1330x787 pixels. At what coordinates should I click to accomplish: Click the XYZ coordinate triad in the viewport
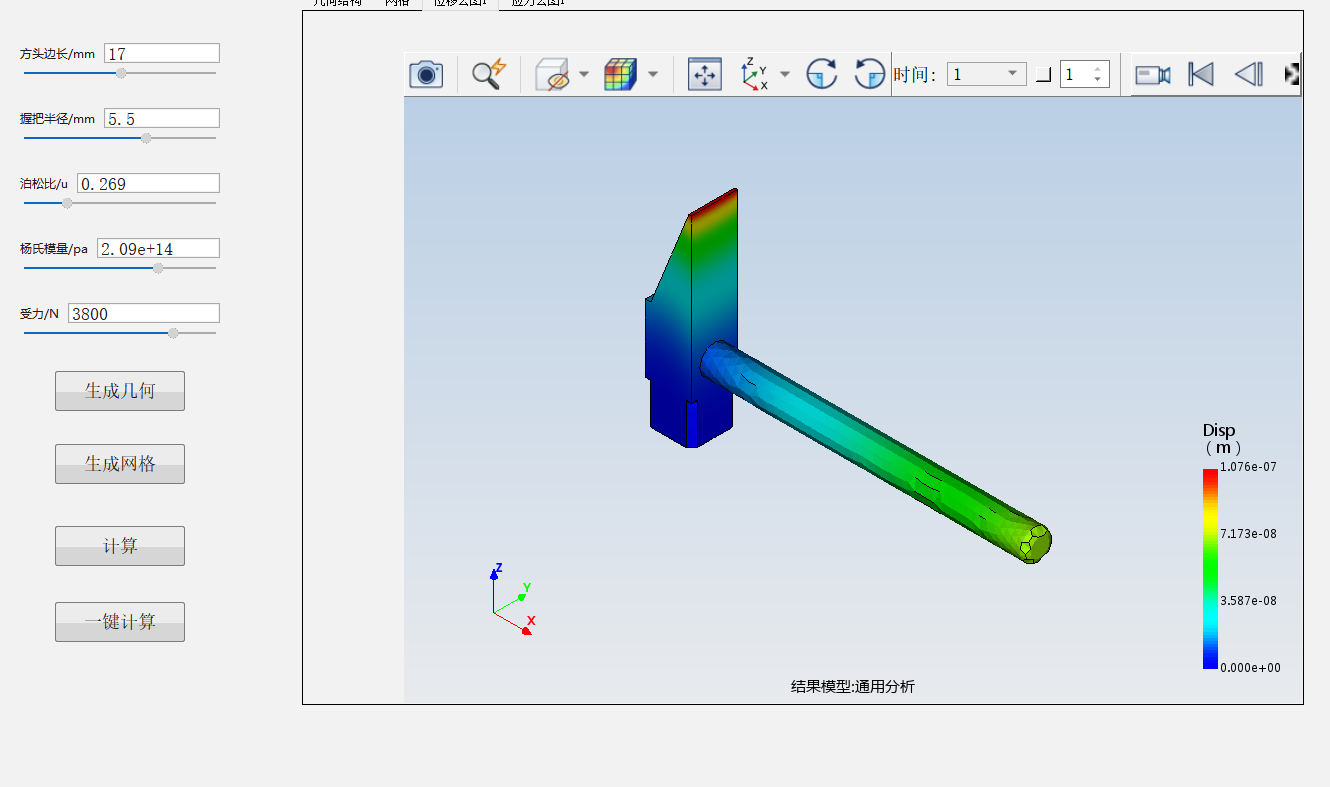pos(514,598)
